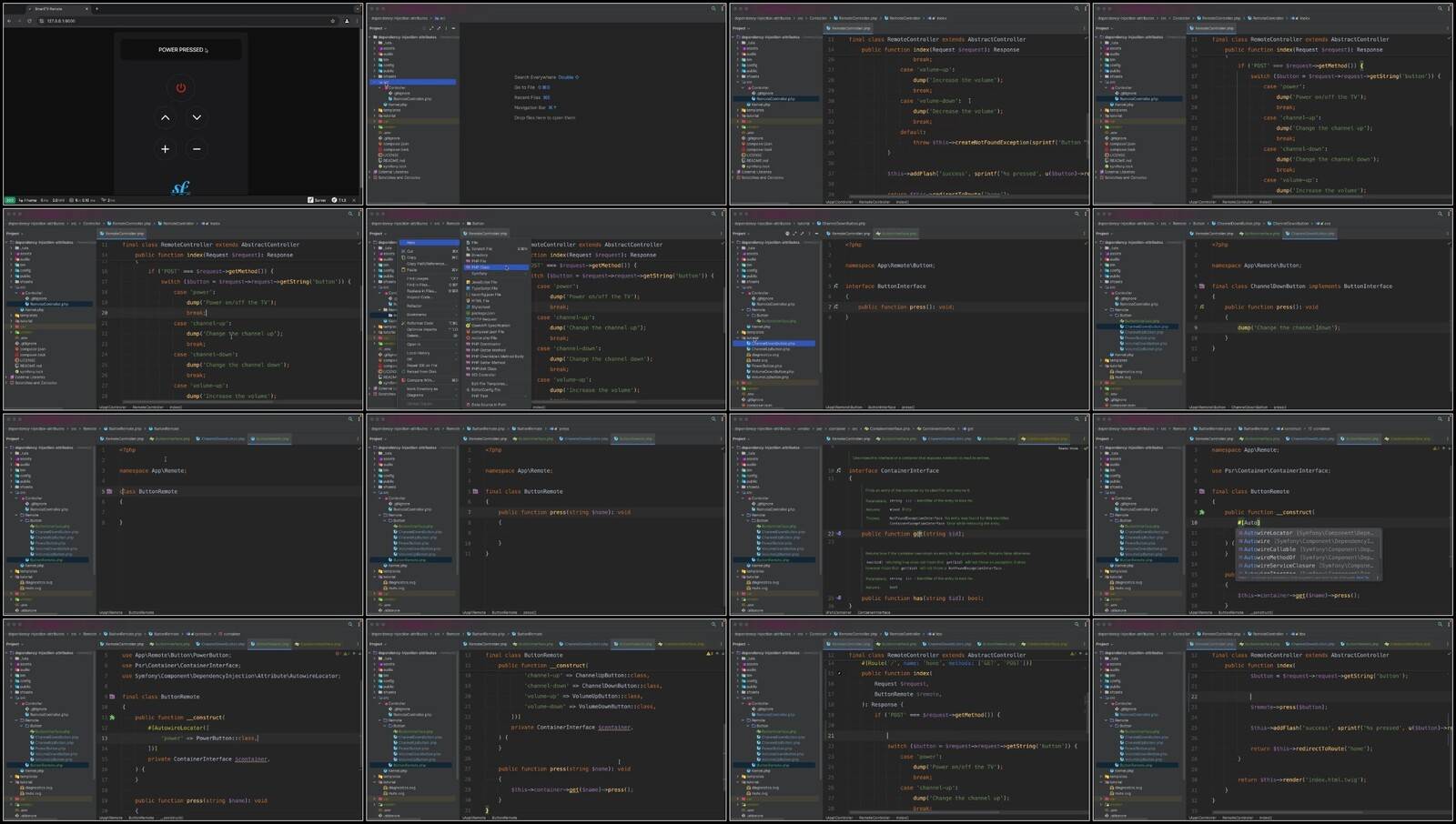This screenshot has height=824, width=1456.
Task: Reload the Smart TV Remote browser page
Action: [x=29, y=20]
